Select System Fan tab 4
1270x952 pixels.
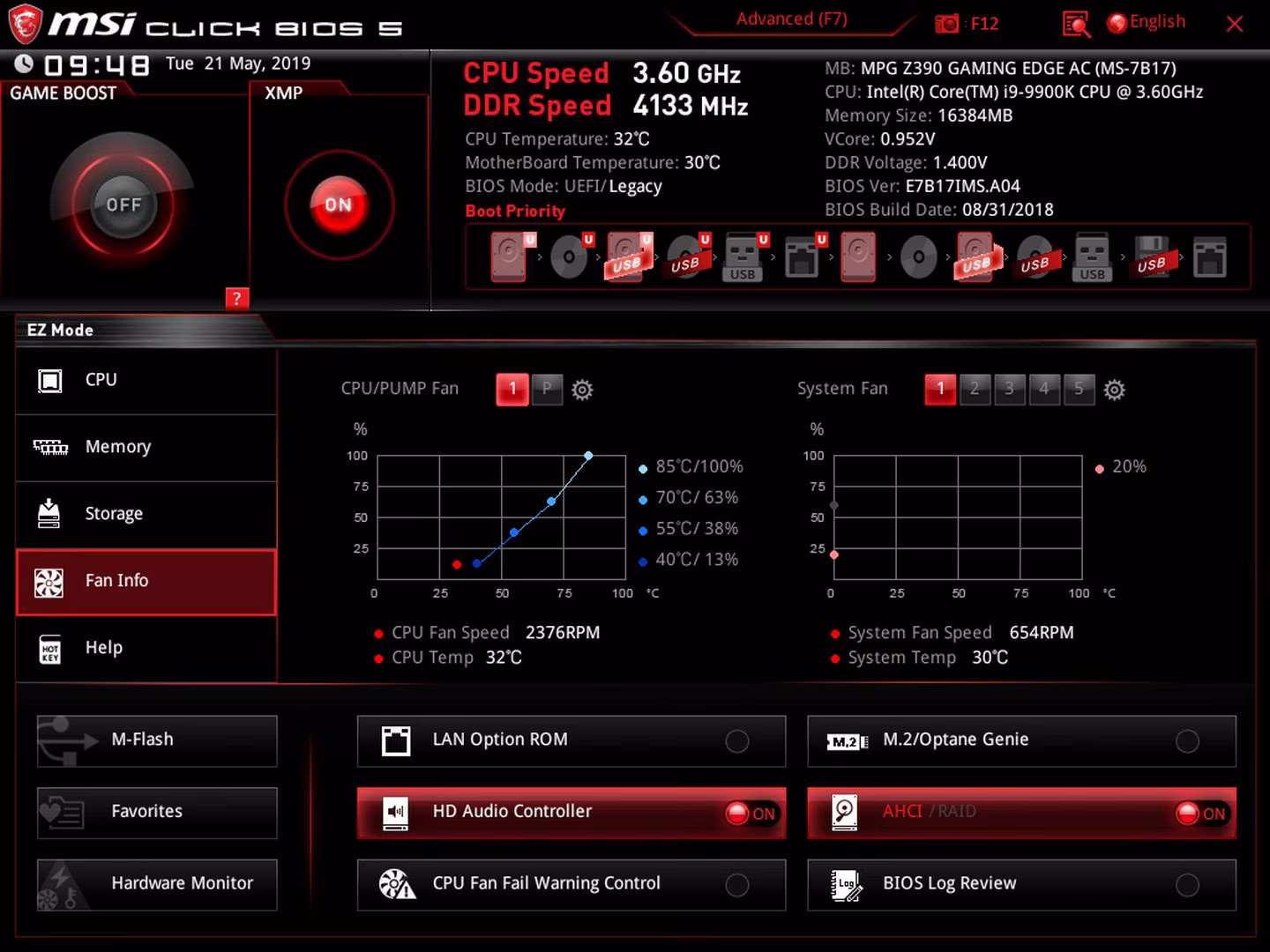tap(1043, 389)
